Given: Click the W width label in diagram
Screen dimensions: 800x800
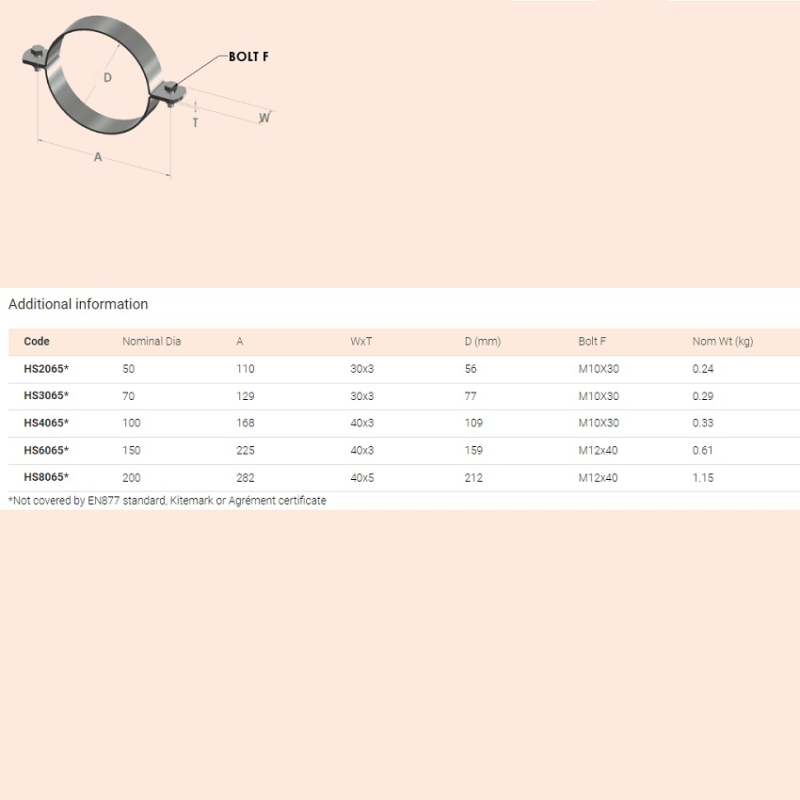Looking at the screenshot, I should 264,118.
